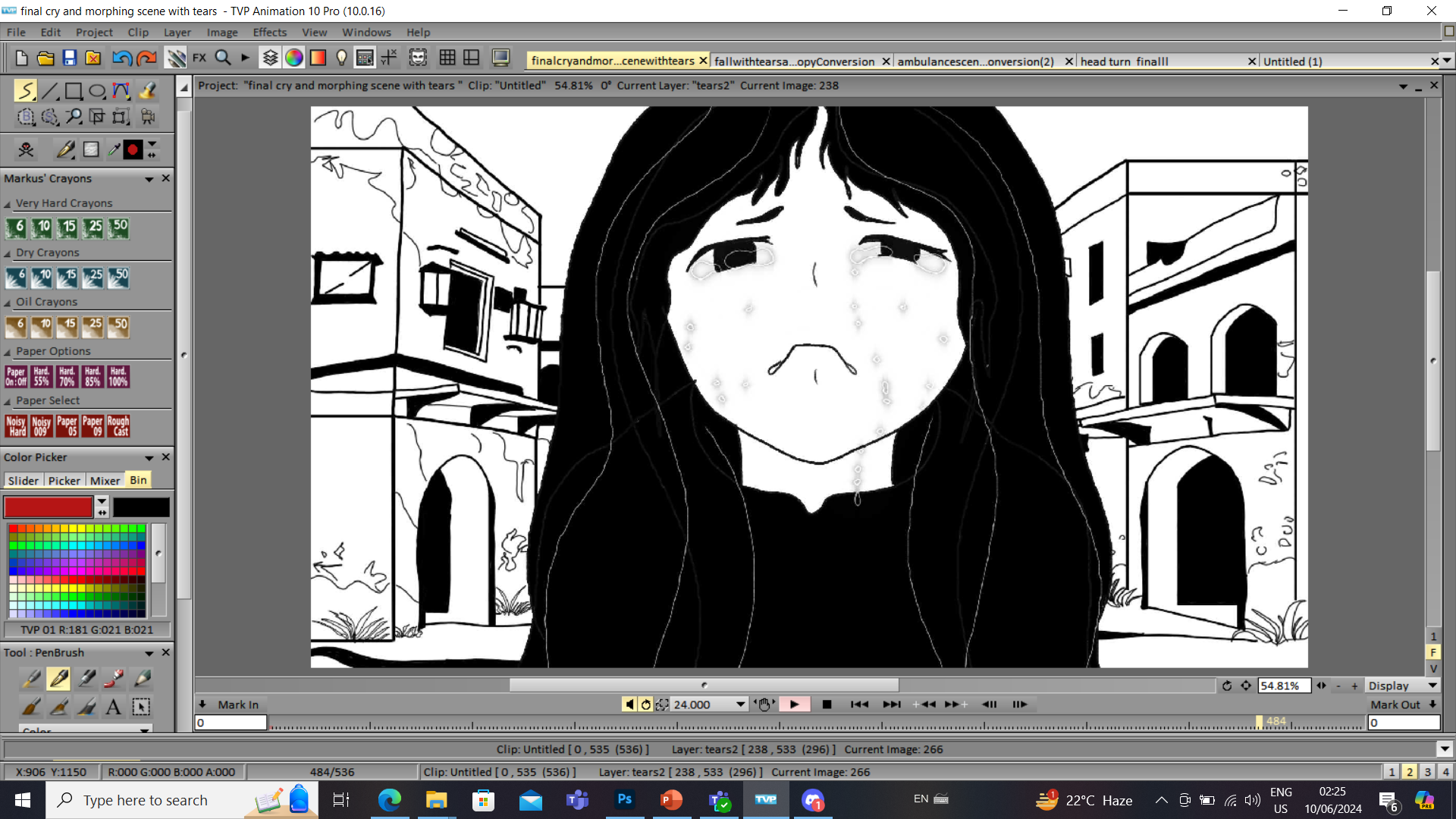Choose the ellipse shape tool
The width and height of the screenshot is (1456, 819).
[x=97, y=91]
